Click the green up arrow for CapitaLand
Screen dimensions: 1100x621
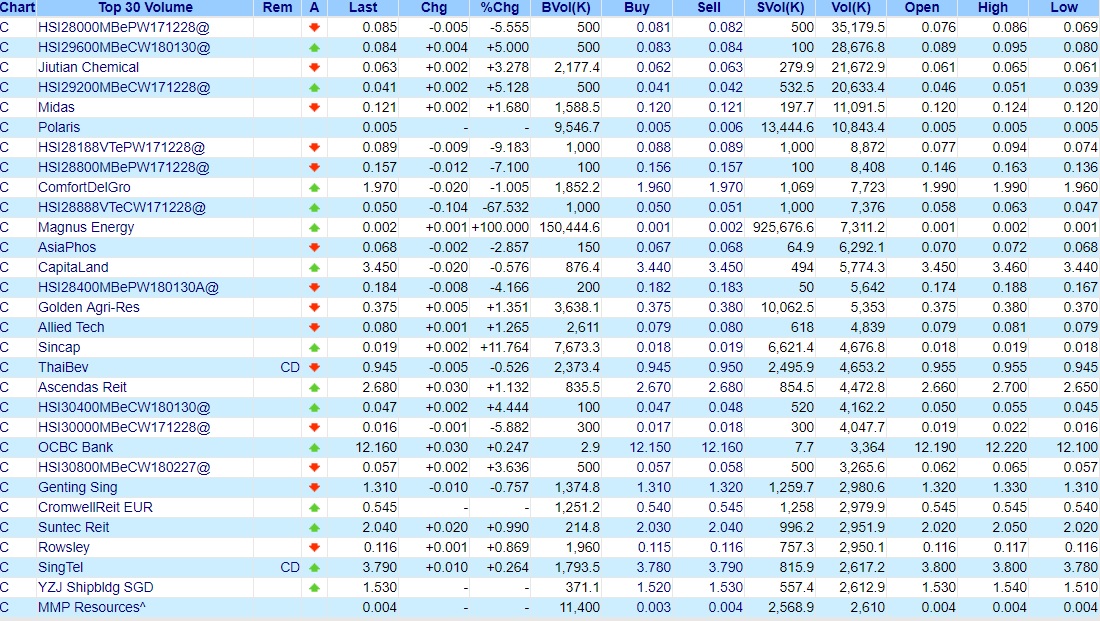[x=314, y=267]
